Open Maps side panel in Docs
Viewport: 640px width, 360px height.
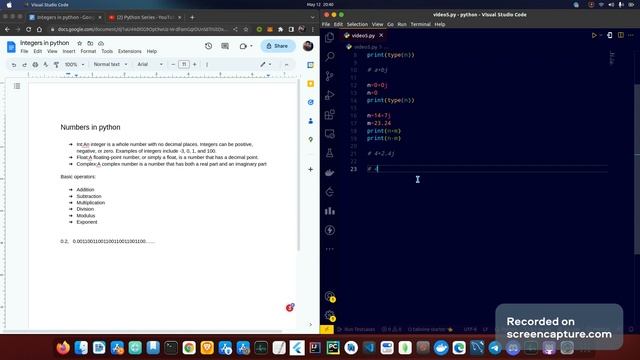pyautogui.click(x=310, y=140)
